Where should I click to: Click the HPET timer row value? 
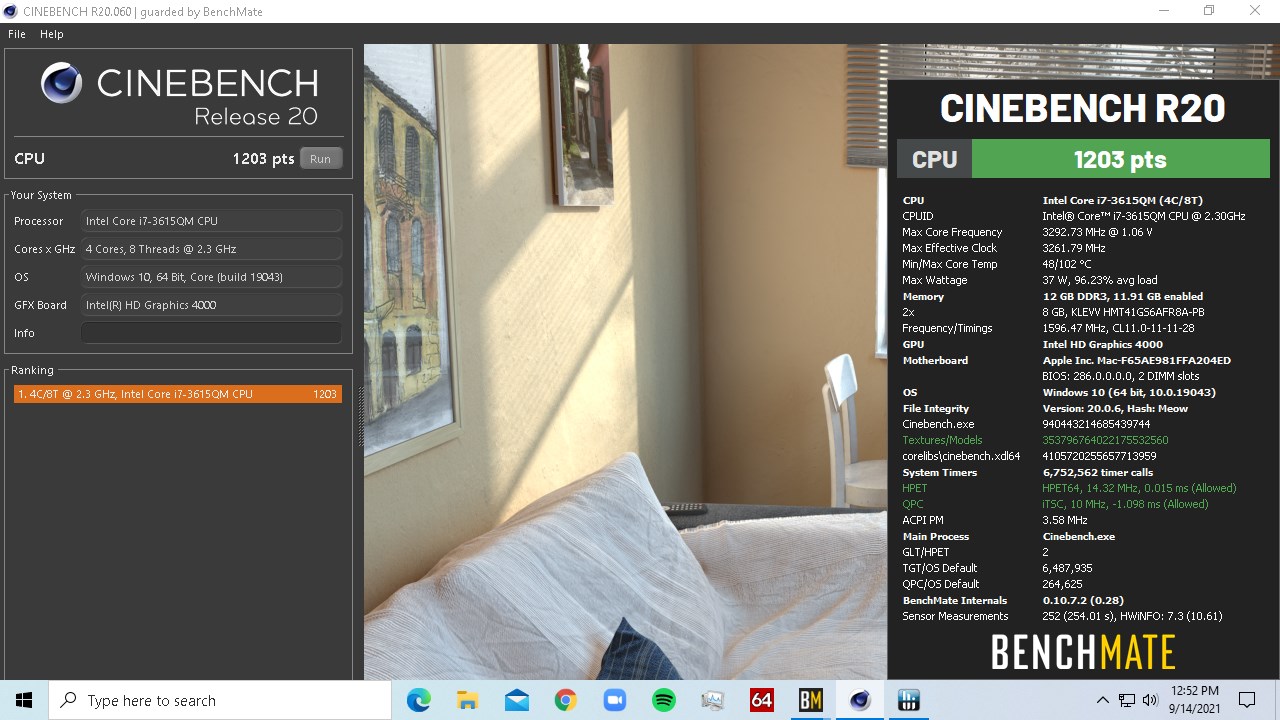(x=1139, y=488)
